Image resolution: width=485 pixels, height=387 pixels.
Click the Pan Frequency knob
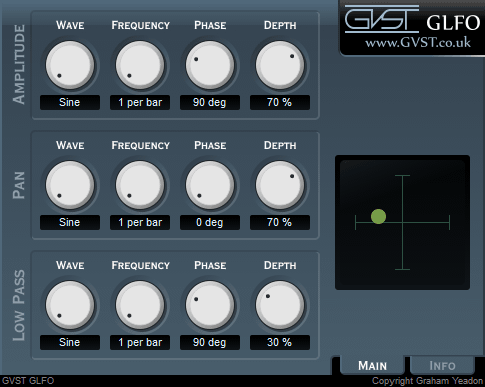click(140, 185)
